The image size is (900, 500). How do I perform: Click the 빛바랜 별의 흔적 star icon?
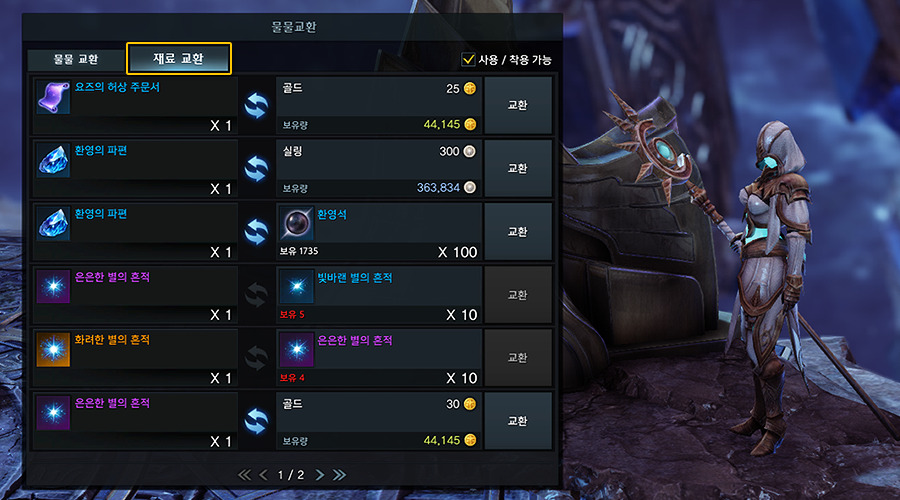[297, 286]
